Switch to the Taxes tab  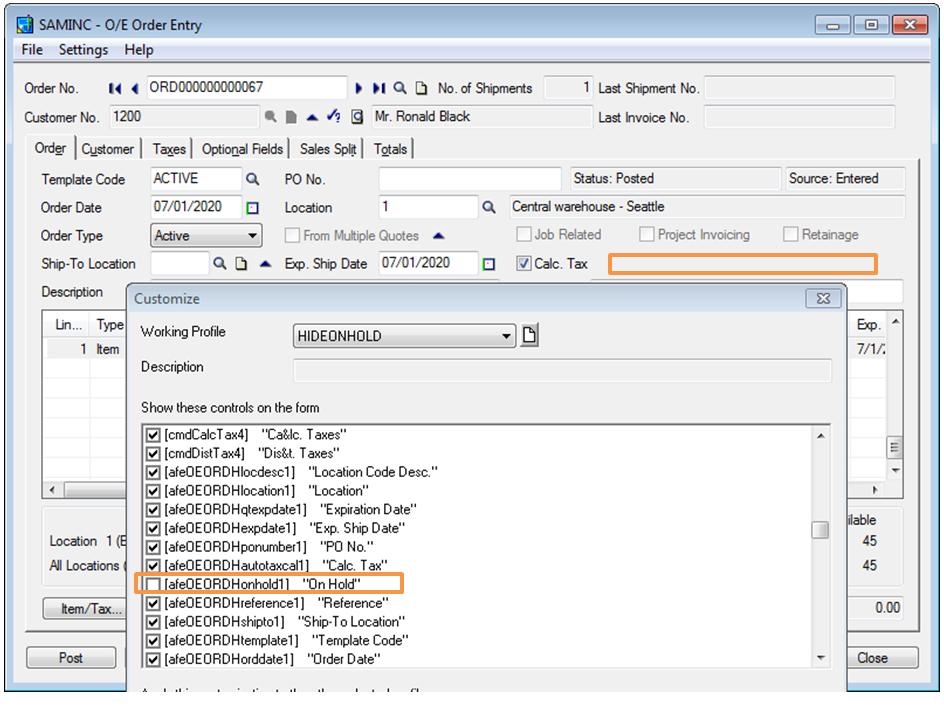[x=169, y=149]
